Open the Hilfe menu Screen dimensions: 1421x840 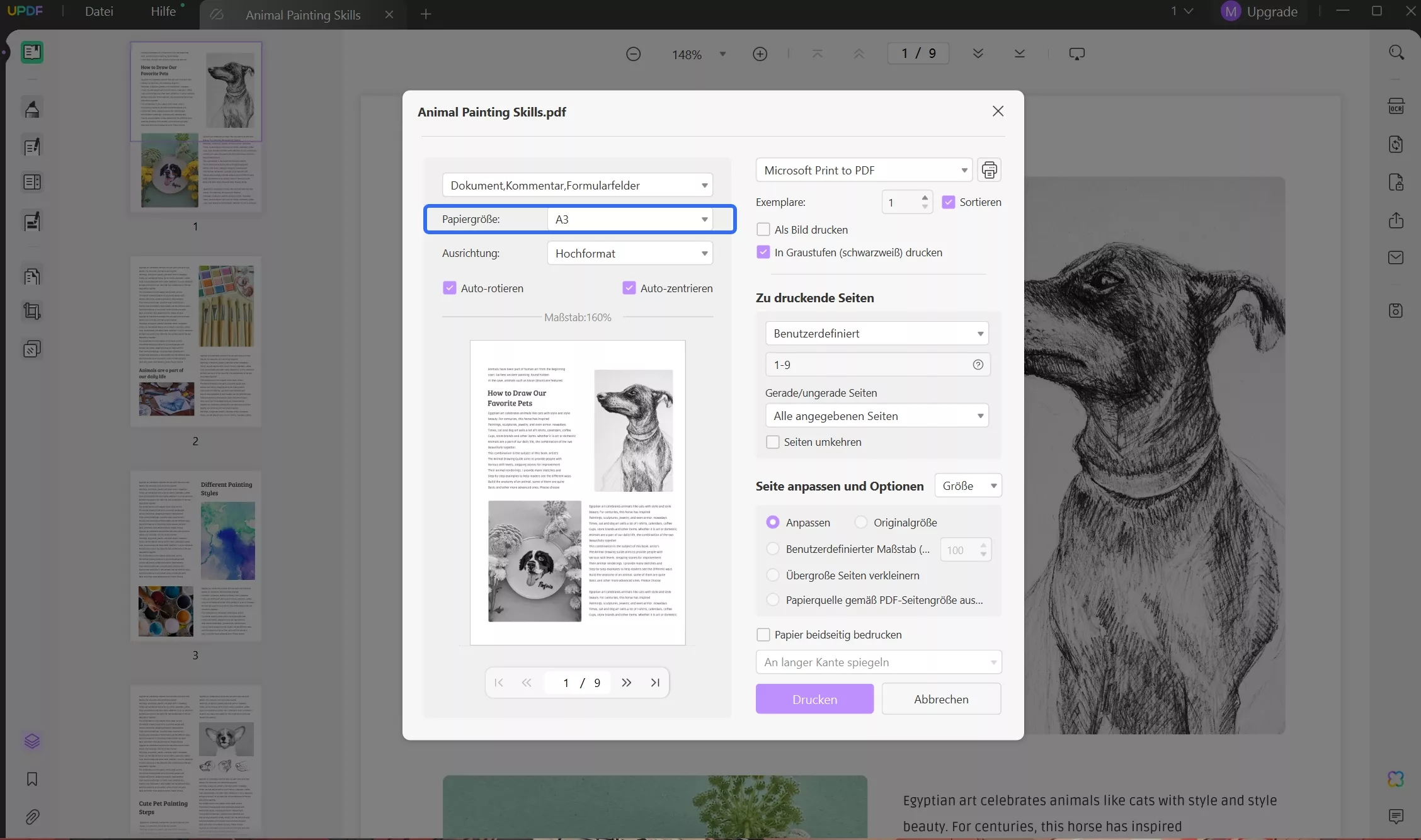click(163, 12)
